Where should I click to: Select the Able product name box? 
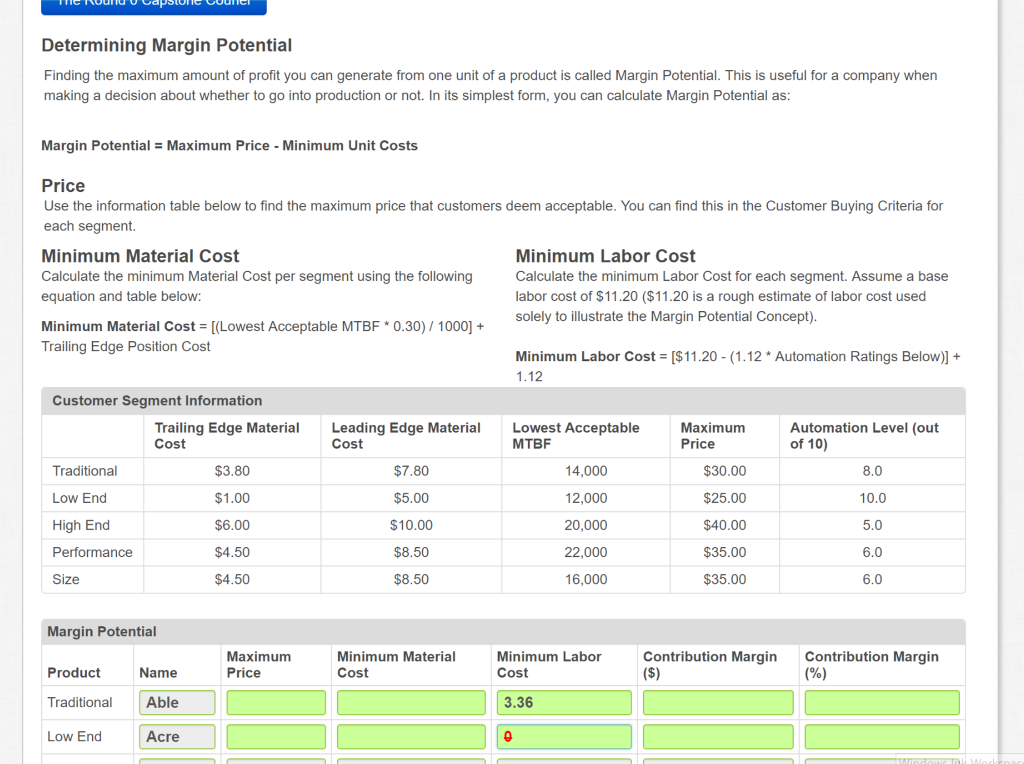point(177,703)
